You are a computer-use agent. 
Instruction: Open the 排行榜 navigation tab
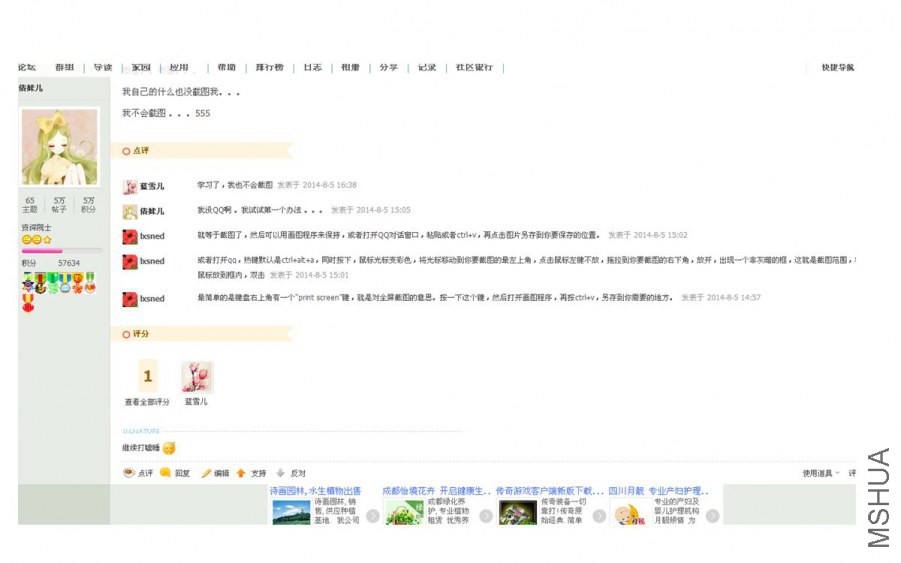[x=270, y=68]
